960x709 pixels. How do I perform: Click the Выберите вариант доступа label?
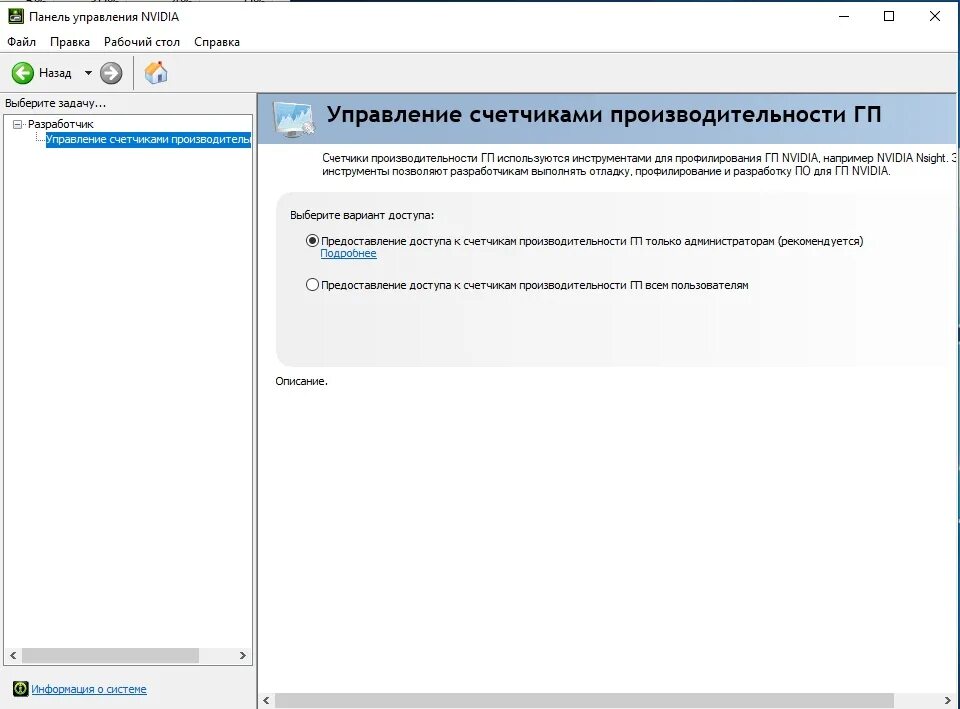(362, 215)
